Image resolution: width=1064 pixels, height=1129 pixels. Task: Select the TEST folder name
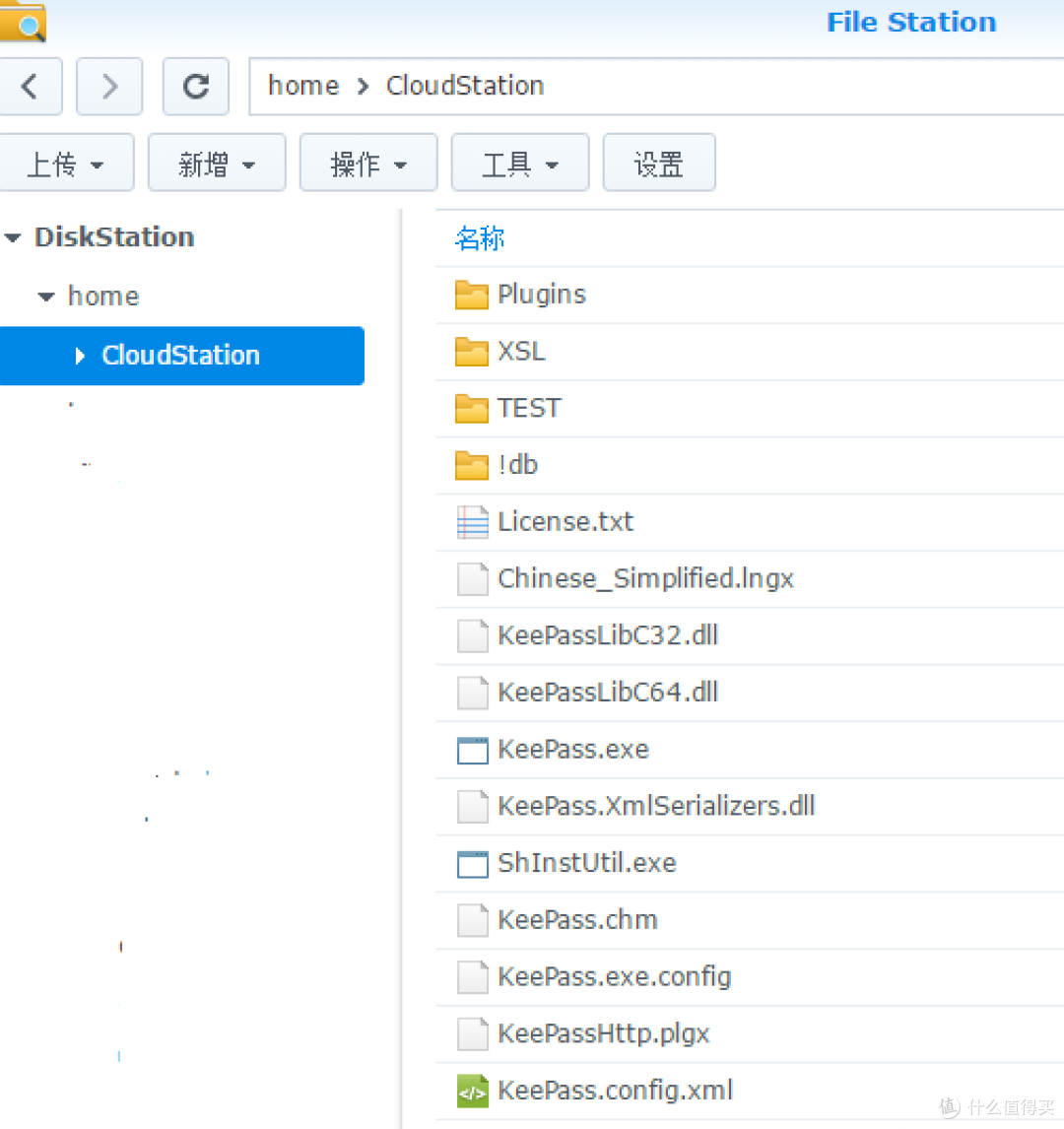click(x=529, y=408)
